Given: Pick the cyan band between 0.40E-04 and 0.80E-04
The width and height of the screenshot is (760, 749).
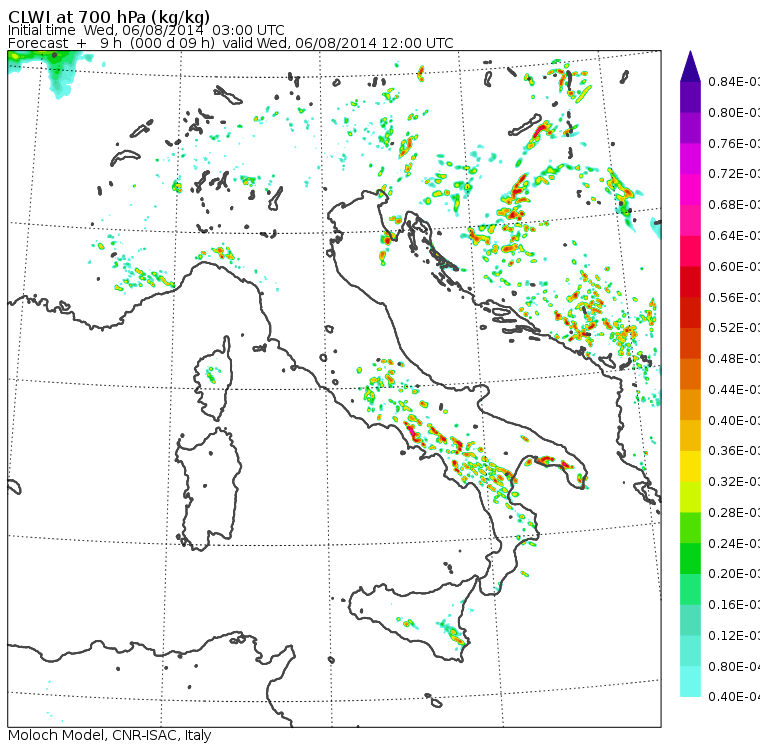Looking at the screenshot, I should click(x=690, y=682).
